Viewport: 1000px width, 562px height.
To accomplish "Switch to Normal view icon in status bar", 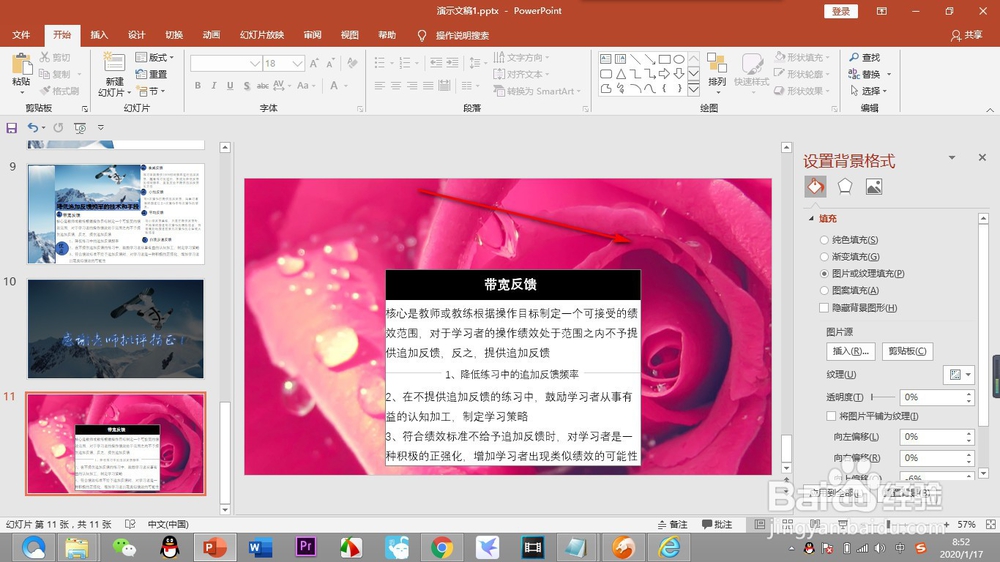I will [x=760, y=524].
